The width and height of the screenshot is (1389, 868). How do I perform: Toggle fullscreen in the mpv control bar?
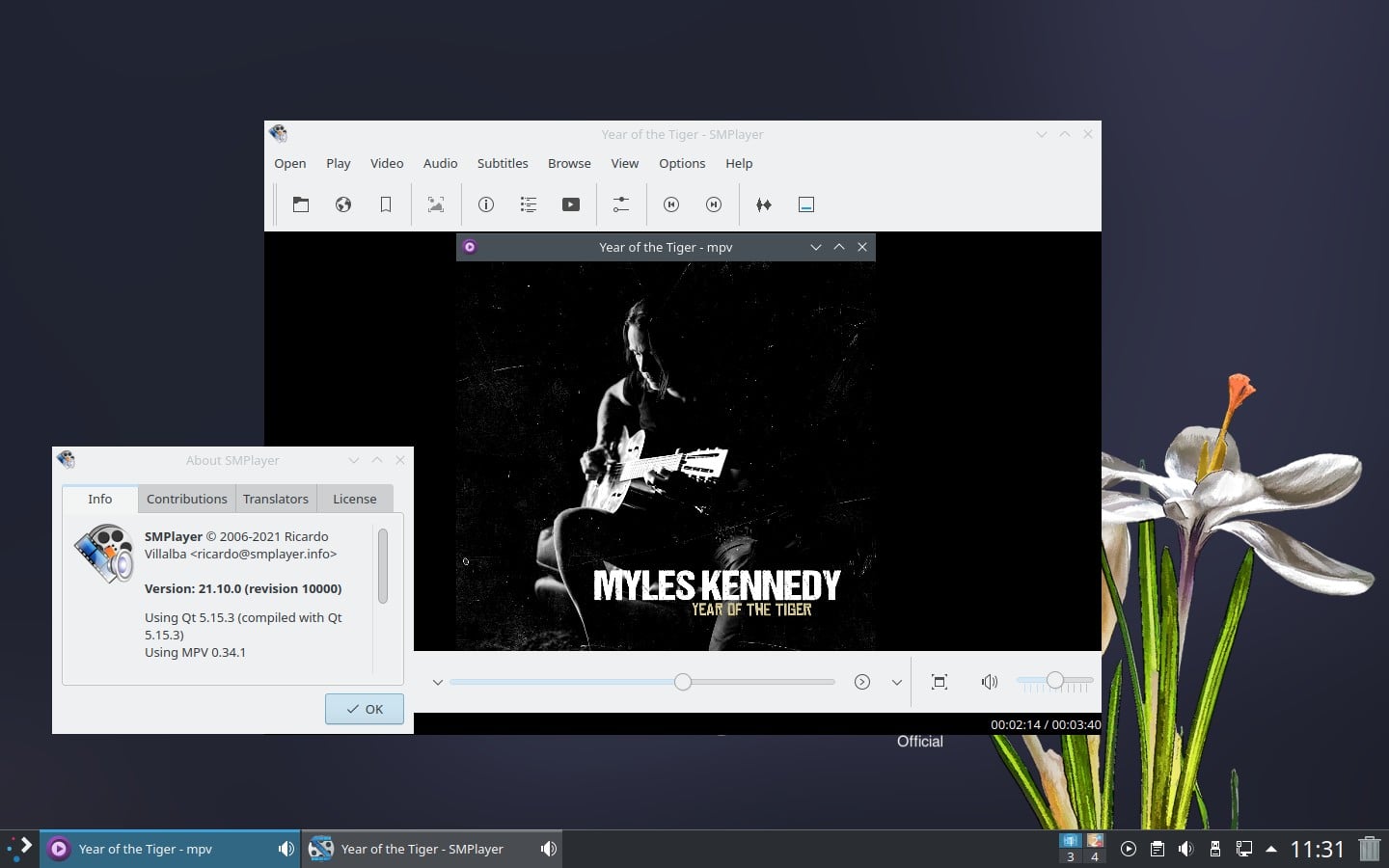(939, 682)
